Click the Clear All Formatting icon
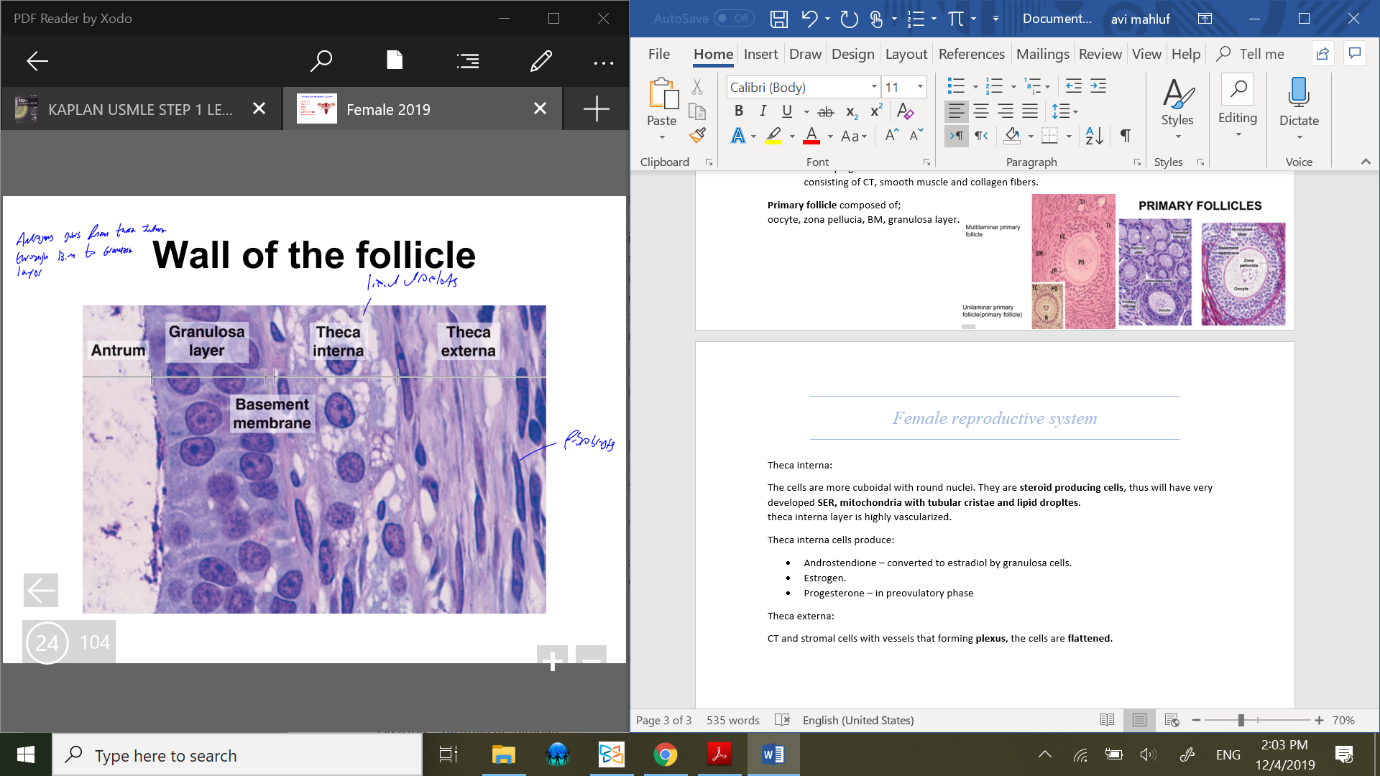Screen dimensions: 1380x776 tap(905, 111)
